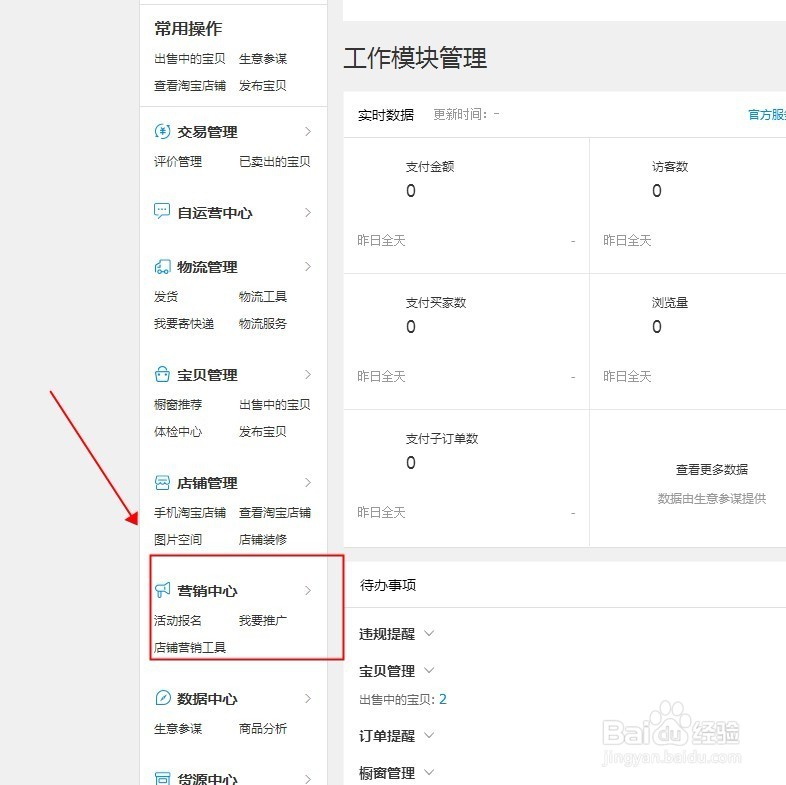The width and height of the screenshot is (786, 785).
Task: Click the 出售中的宝贝 count 2
Action: pos(443,699)
